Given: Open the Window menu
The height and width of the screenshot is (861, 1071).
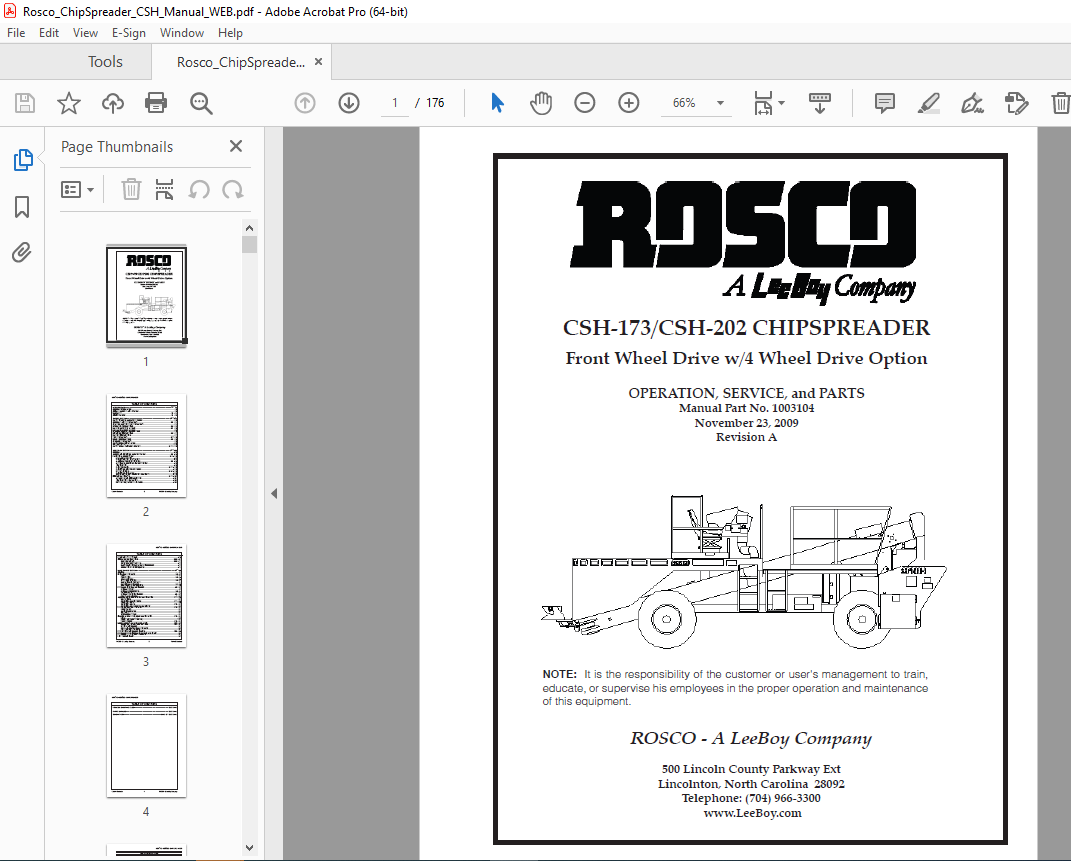Looking at the screenshot, I should pyautogui.click(x=182, y=33).
